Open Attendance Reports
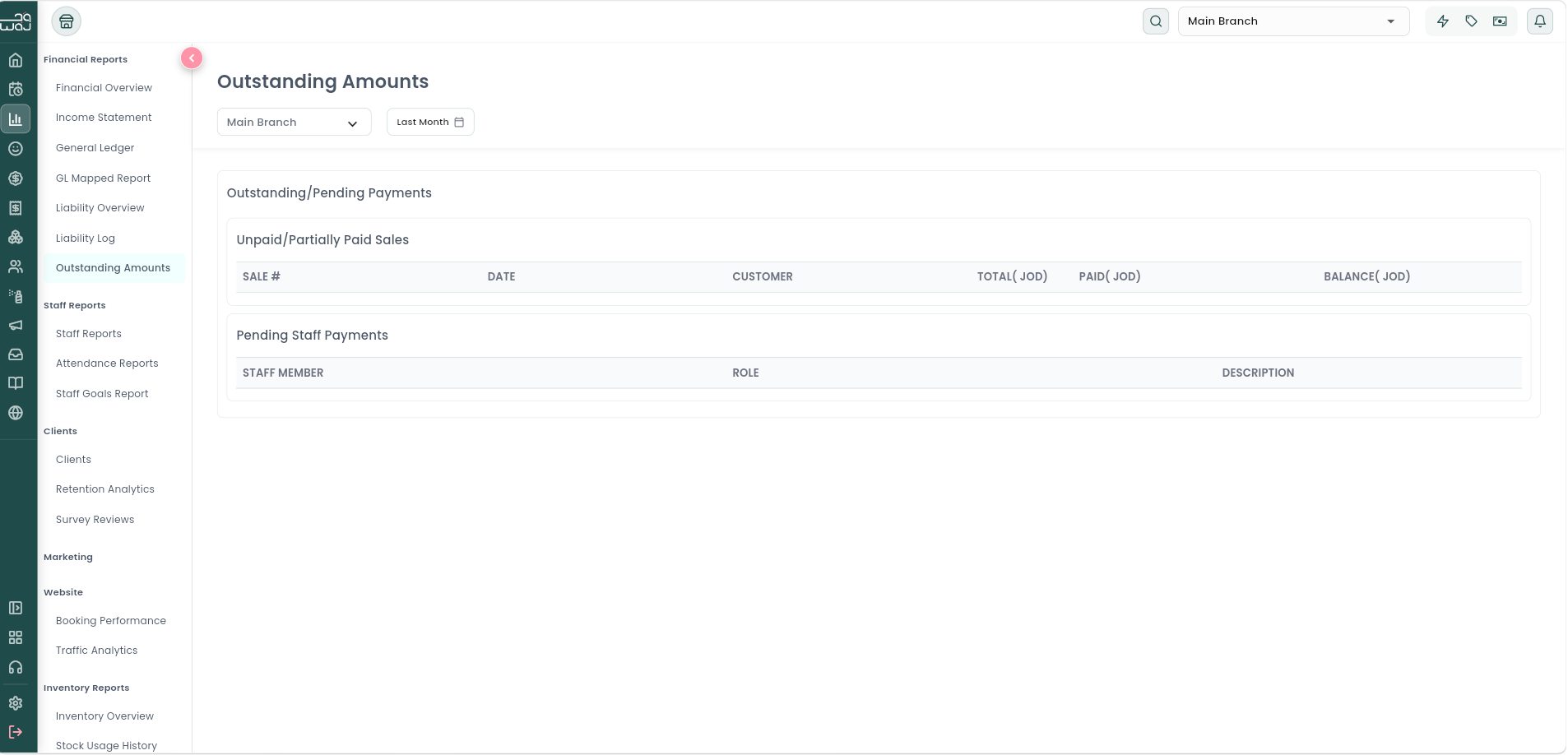1568x755 pixels. point(107,364)
